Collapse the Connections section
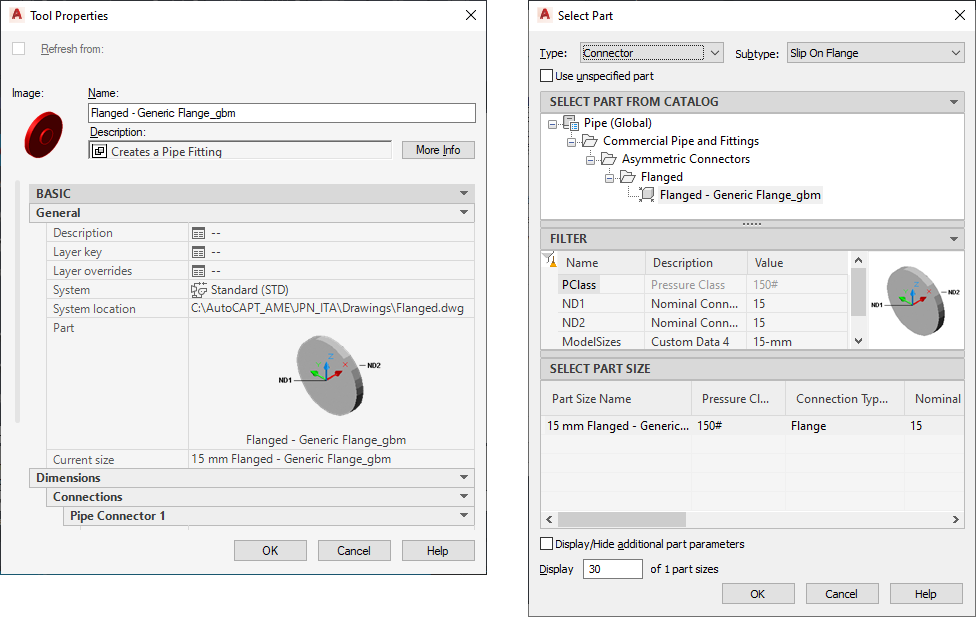Viewport: 976px width, 617px height. click(464, 497)
